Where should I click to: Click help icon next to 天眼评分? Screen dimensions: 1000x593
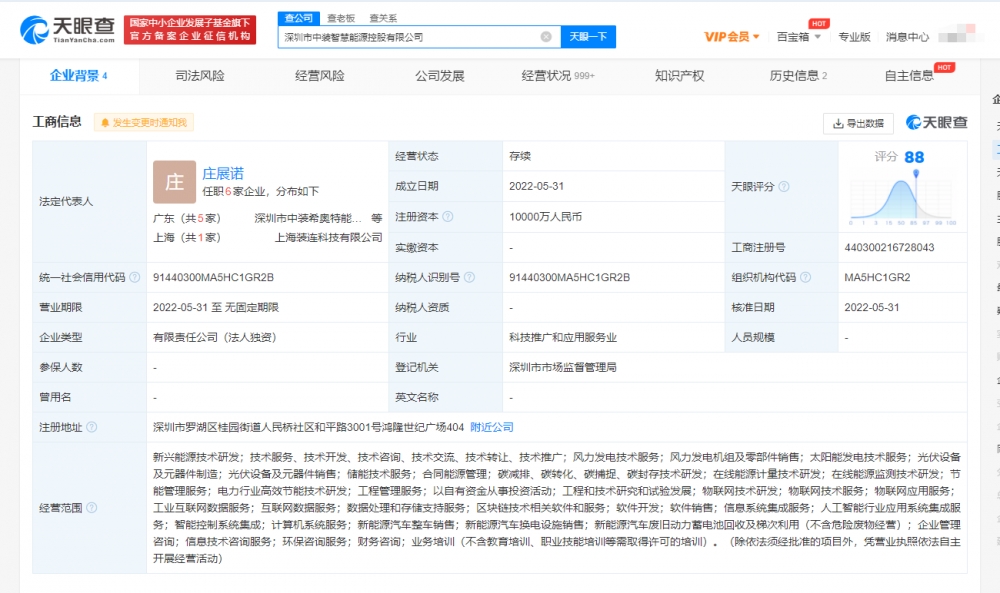pyautogui.click(x=784, y=186)
